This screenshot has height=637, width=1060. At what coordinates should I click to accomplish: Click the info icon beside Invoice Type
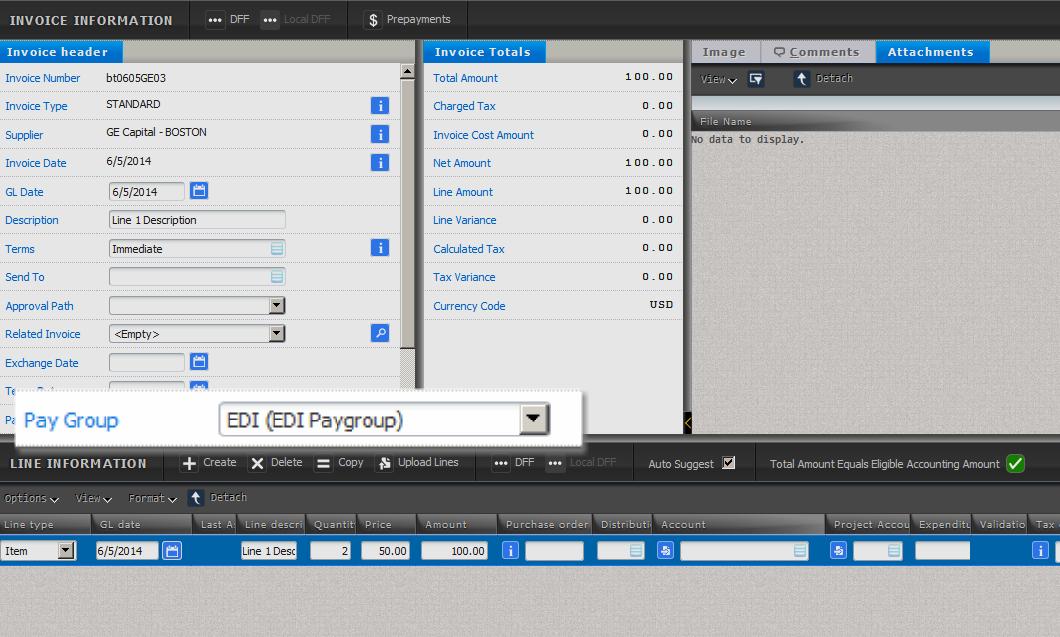(x=380, y=105)
